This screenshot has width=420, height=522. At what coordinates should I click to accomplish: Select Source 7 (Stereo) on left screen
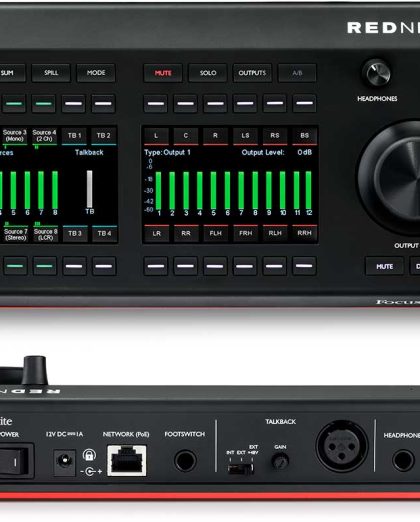(x=16, y=234)
